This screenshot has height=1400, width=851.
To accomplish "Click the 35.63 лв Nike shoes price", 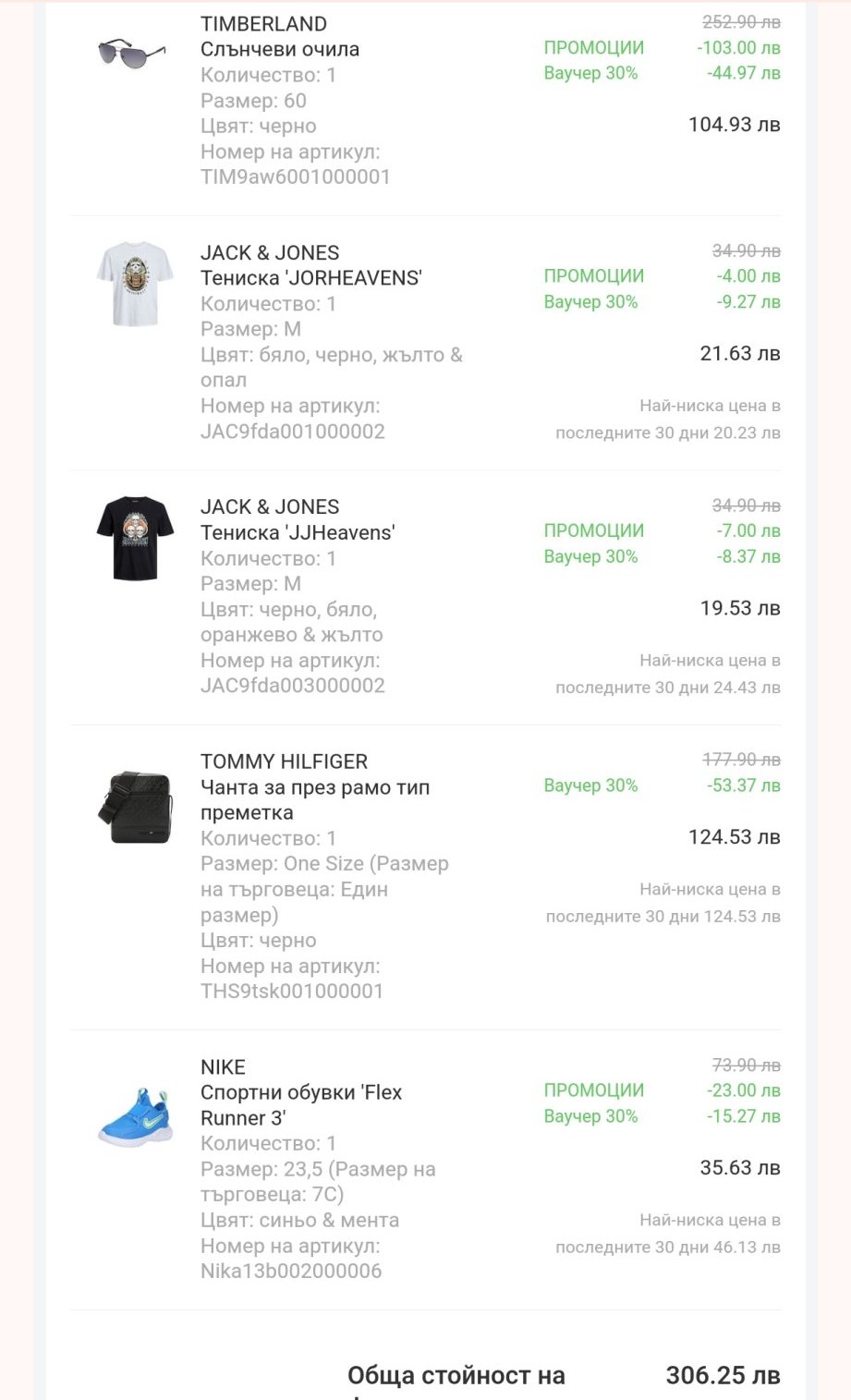I will point(739,1168).
